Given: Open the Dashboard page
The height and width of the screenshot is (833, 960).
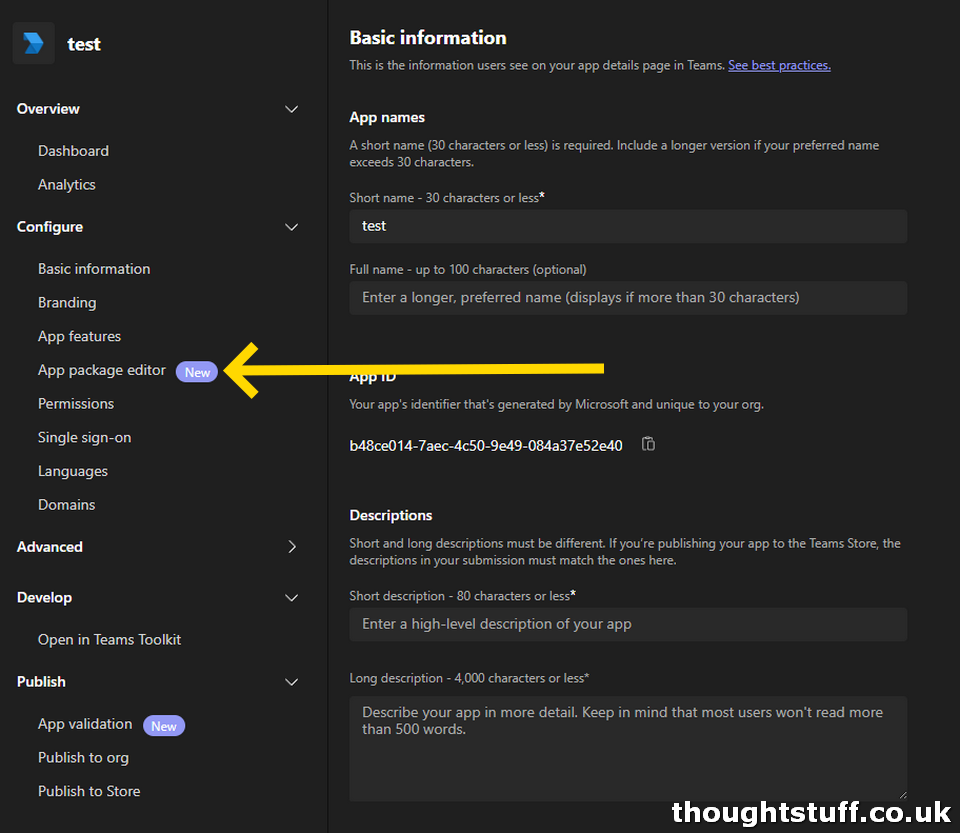Looking at the screenshot, I should click(73, 151).
